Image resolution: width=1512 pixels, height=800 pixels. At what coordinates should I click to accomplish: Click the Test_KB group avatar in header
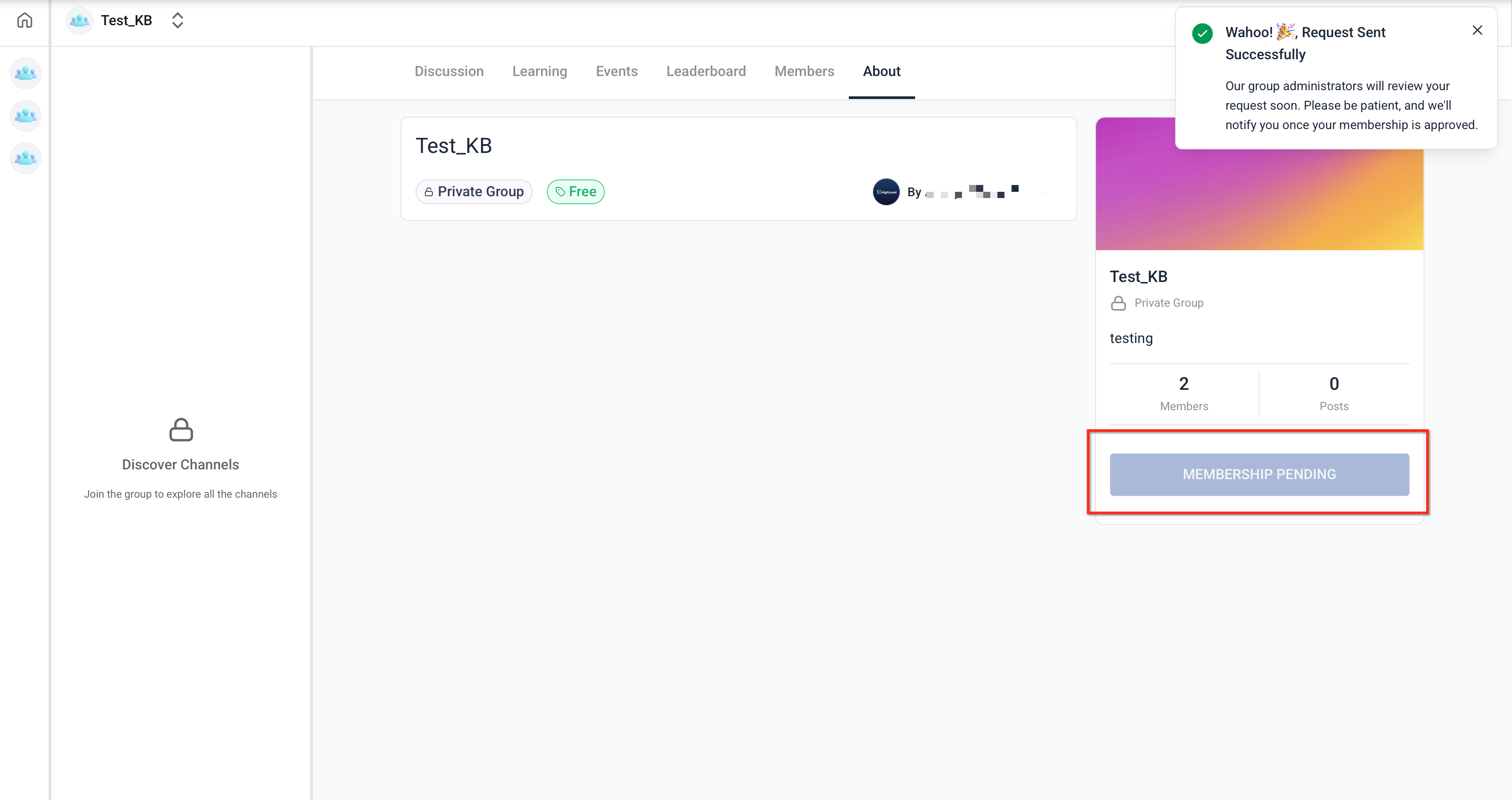pyautogui.click(x=79, y=20)
